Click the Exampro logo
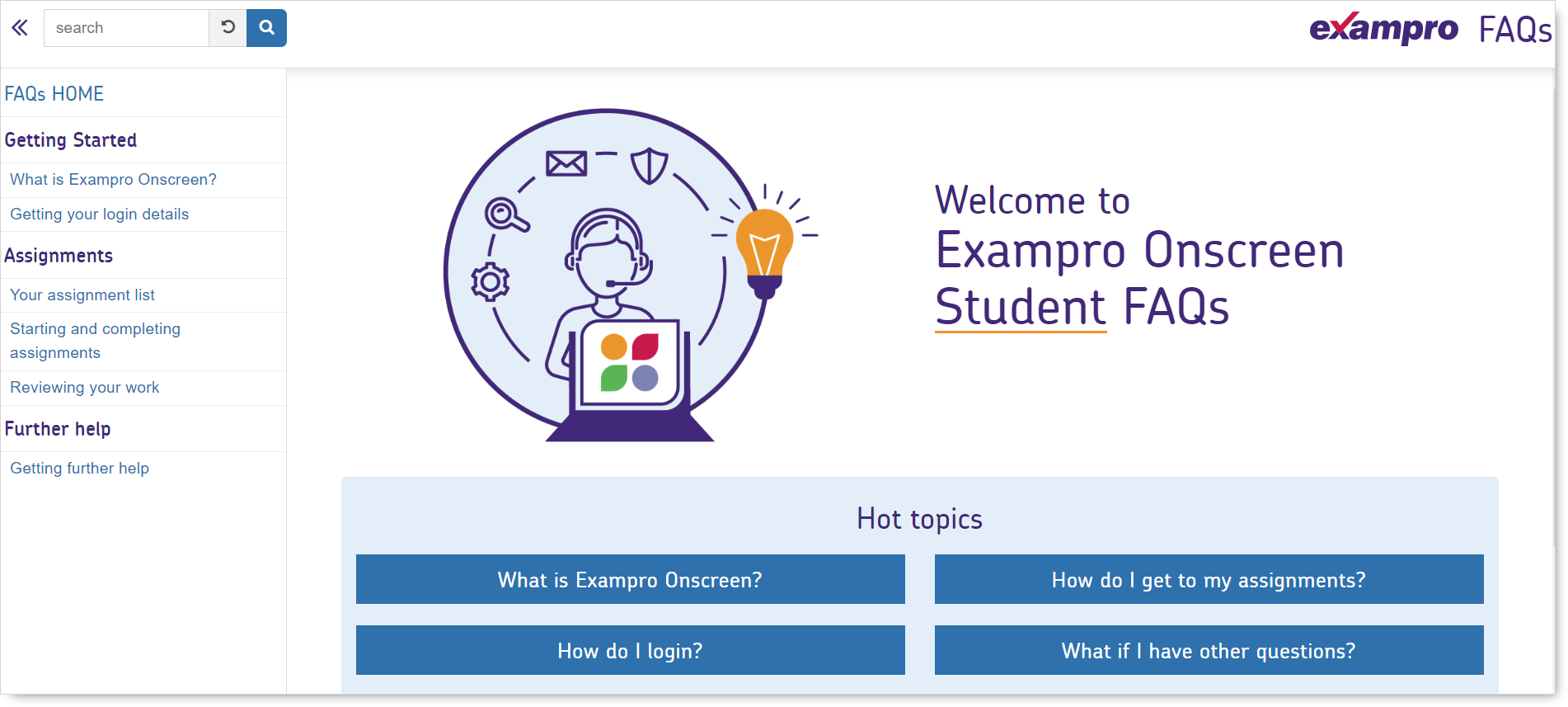Screen dimensions: 1568x707 point(1383,29)
